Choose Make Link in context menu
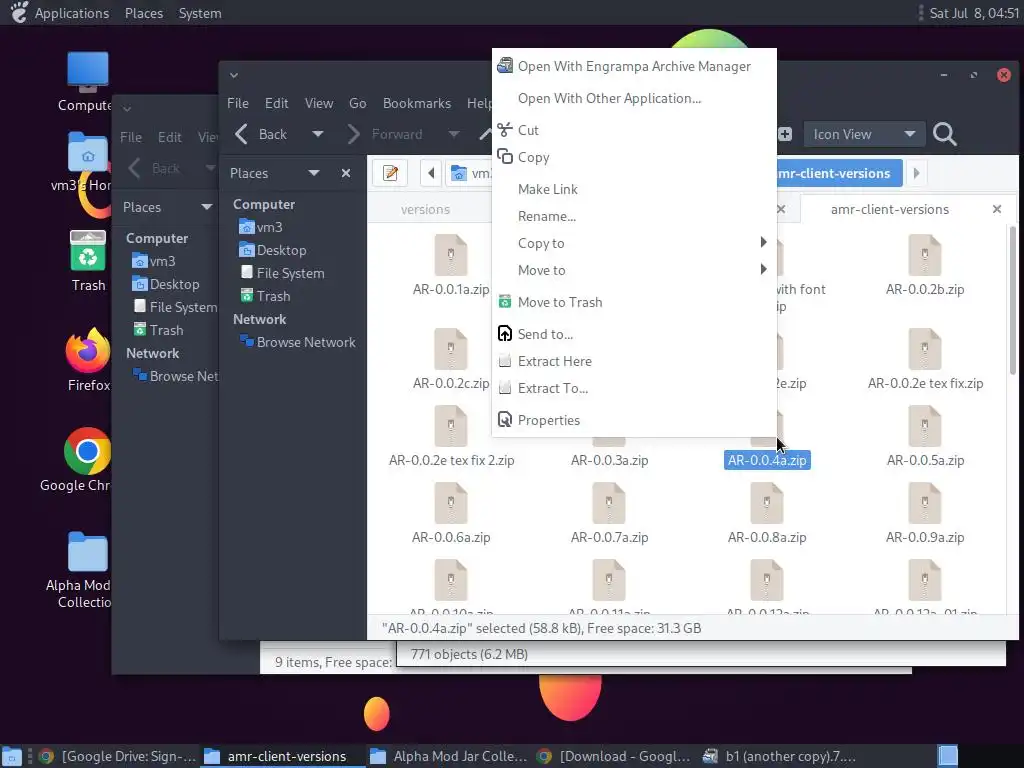1024x768 pixels. pos(633,189)
